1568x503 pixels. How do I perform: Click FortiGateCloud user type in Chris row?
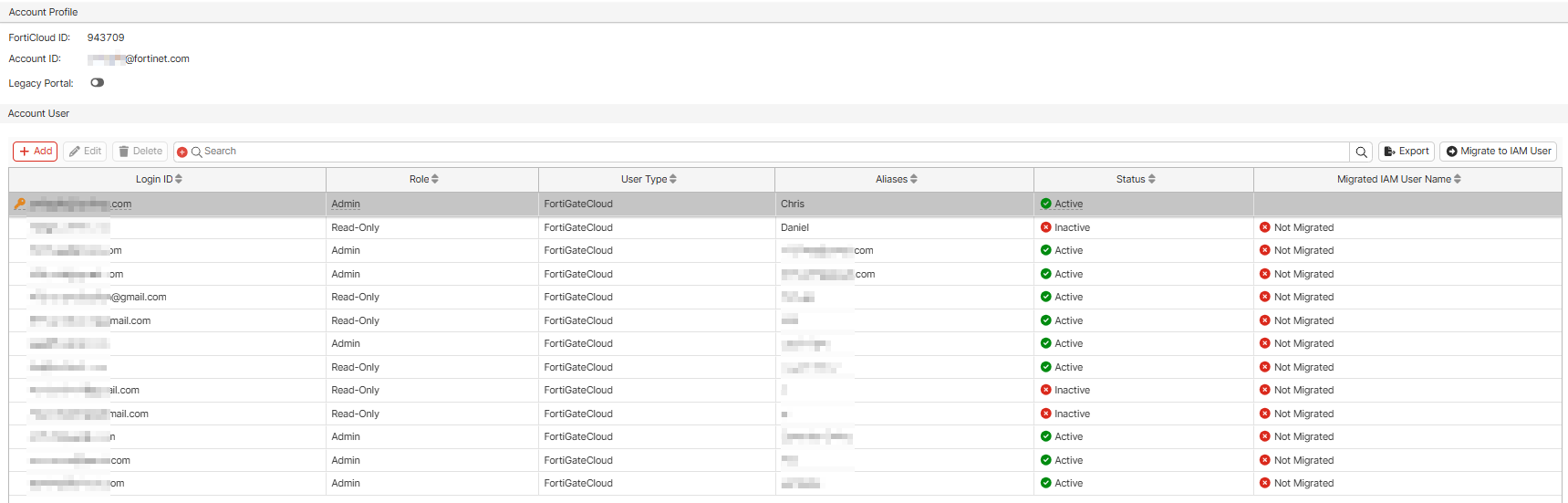pos(578,204)
